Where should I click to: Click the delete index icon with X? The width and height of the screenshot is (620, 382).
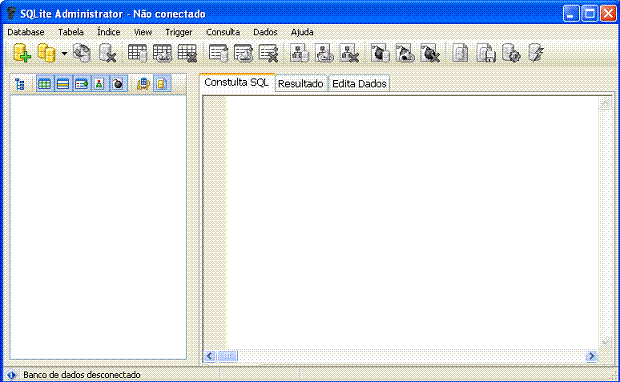tap(268, 53)
